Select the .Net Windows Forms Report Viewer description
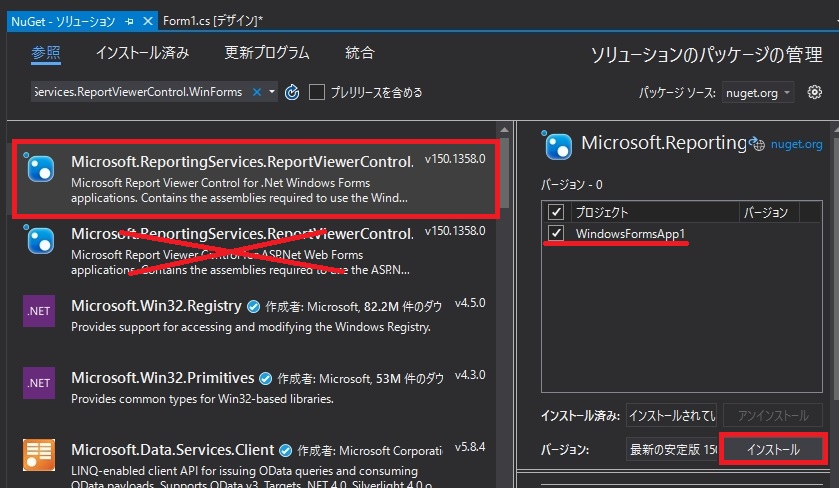Viewport: 839px width, 488px height. (239, 190)
